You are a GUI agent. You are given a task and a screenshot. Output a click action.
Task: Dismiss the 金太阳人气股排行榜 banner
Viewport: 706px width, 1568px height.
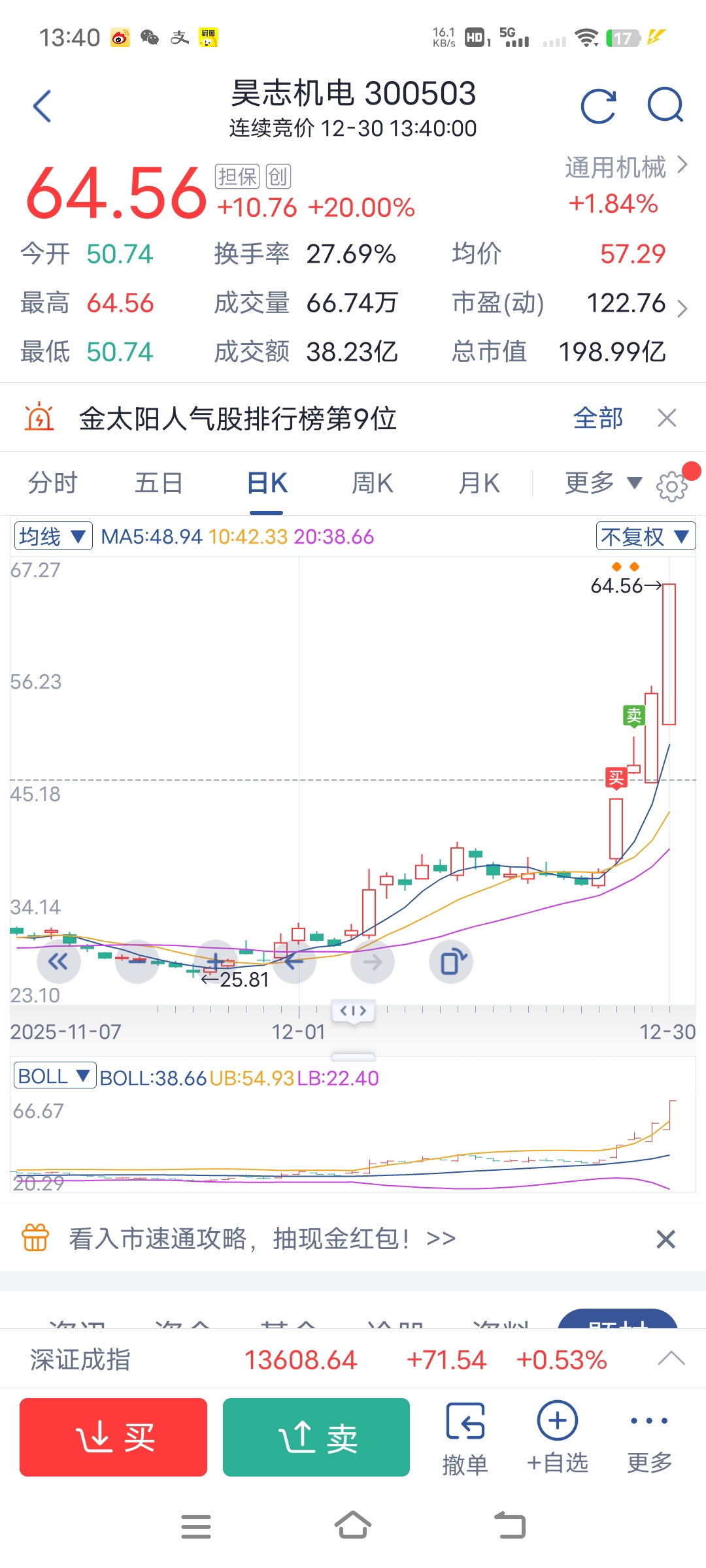click(x=667, y=417)
